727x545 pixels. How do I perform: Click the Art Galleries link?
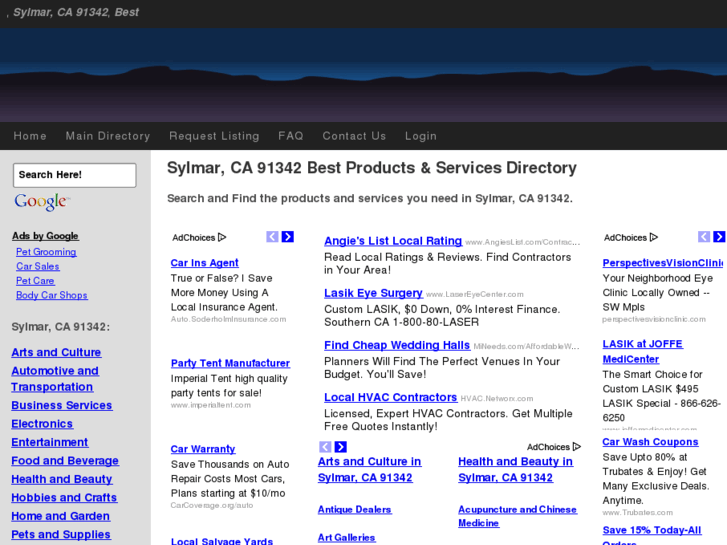pyautogui.click(x=346, y=538)
